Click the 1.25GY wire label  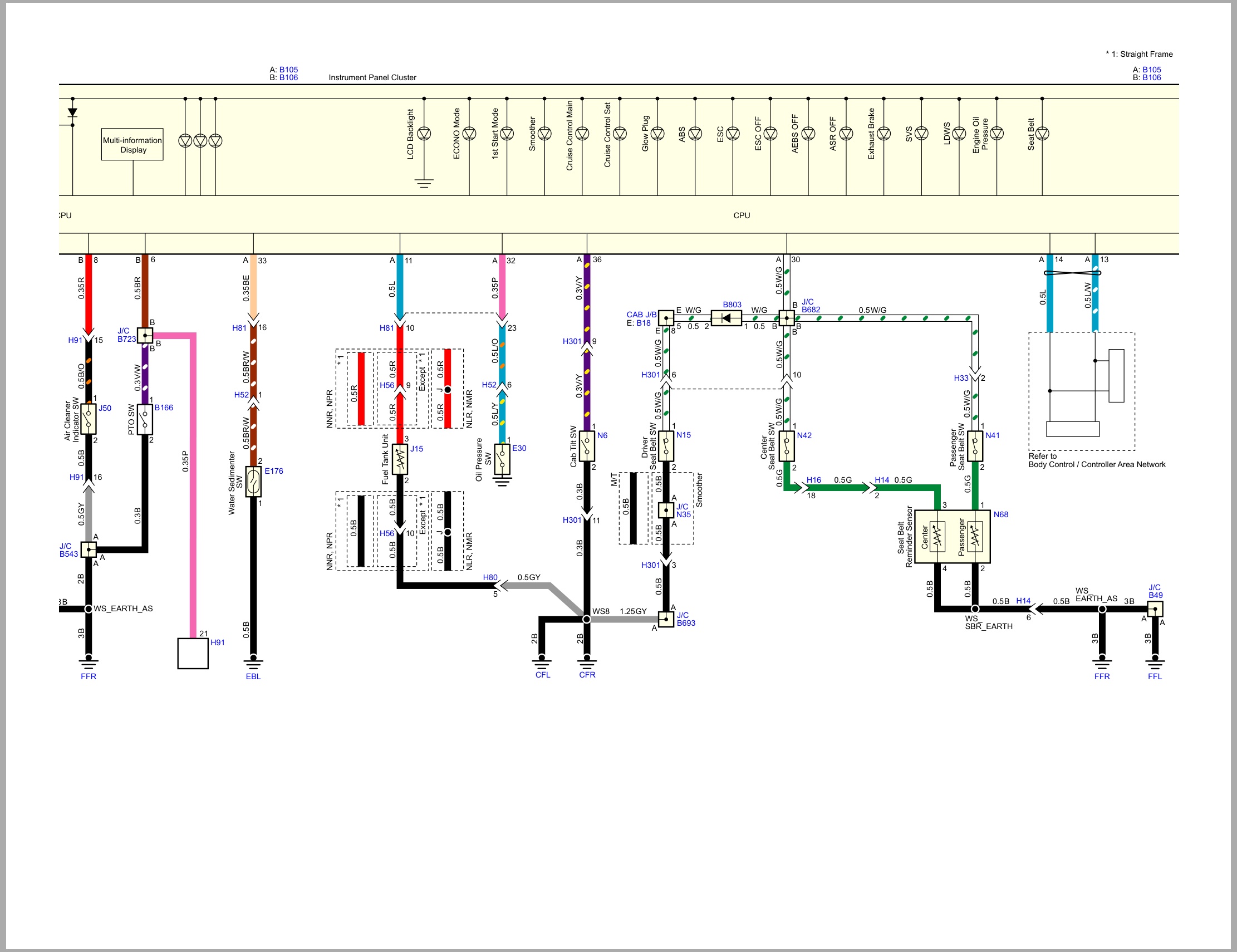click(x=633, y=611)
